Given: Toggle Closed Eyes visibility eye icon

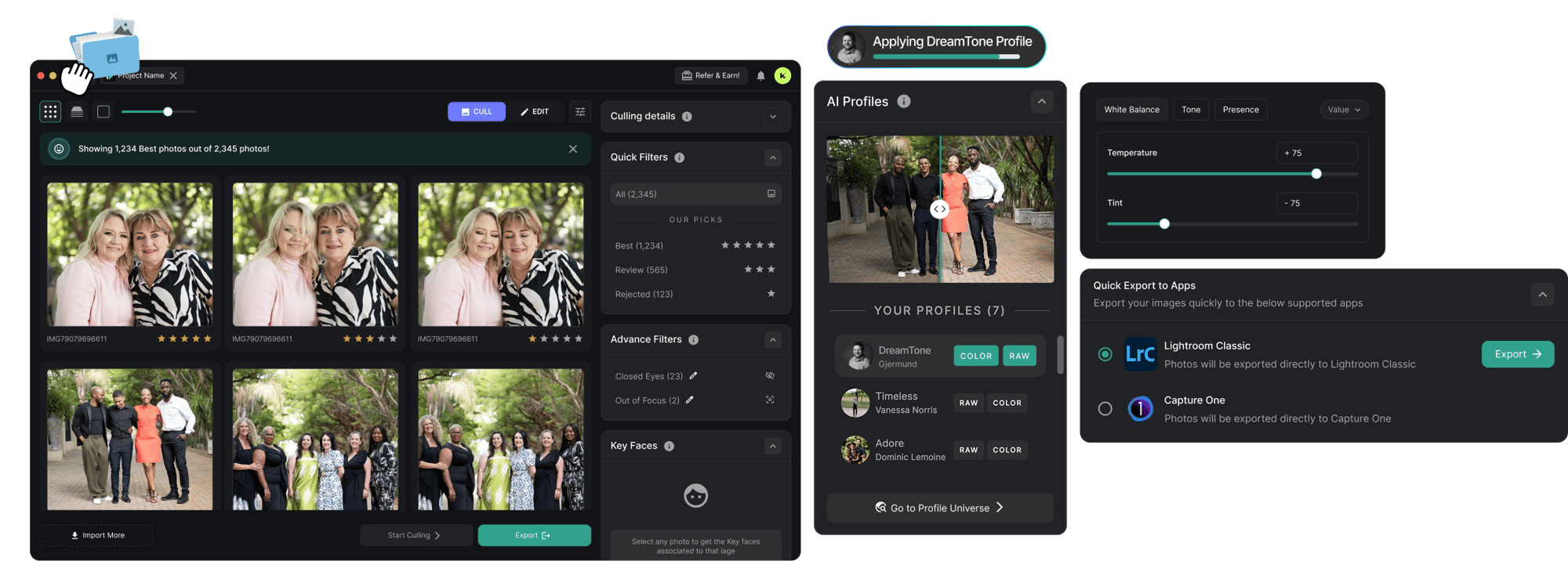Looking at the screenshot, I should pyautogui.click(x=770, y=376).
